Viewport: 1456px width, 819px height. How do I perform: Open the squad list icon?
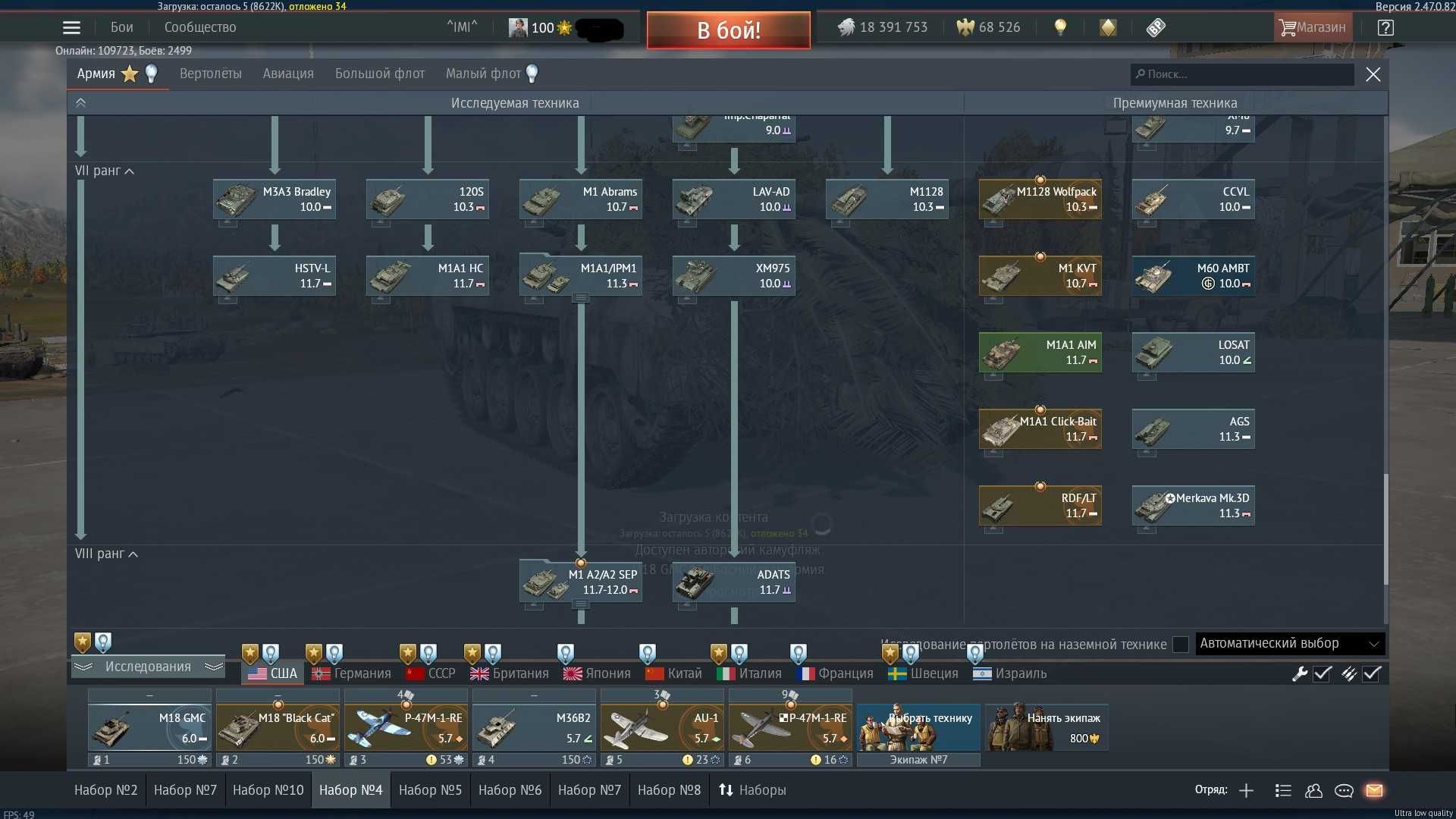(x=1283, y=791)
